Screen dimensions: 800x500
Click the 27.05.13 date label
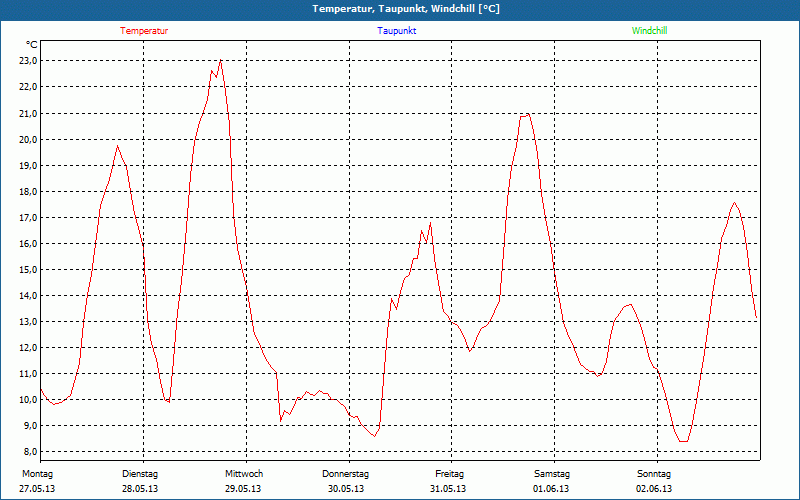click(x=37, y=489)
